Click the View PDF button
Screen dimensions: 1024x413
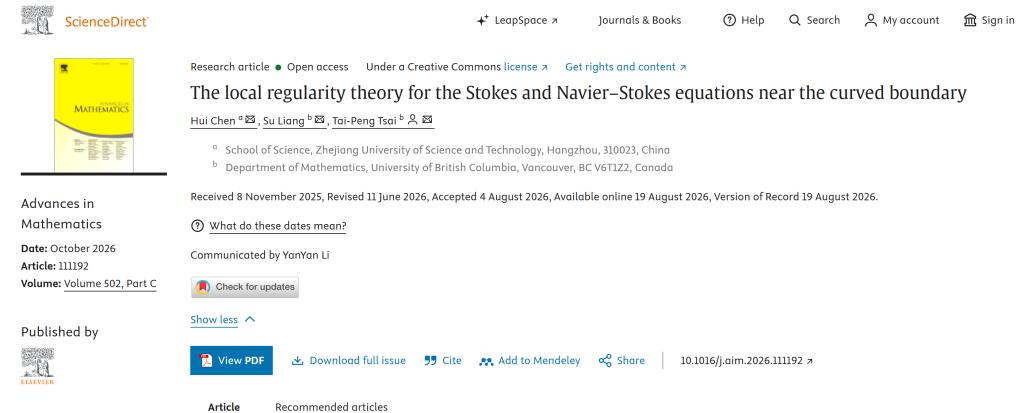click(x=231, y=361)
